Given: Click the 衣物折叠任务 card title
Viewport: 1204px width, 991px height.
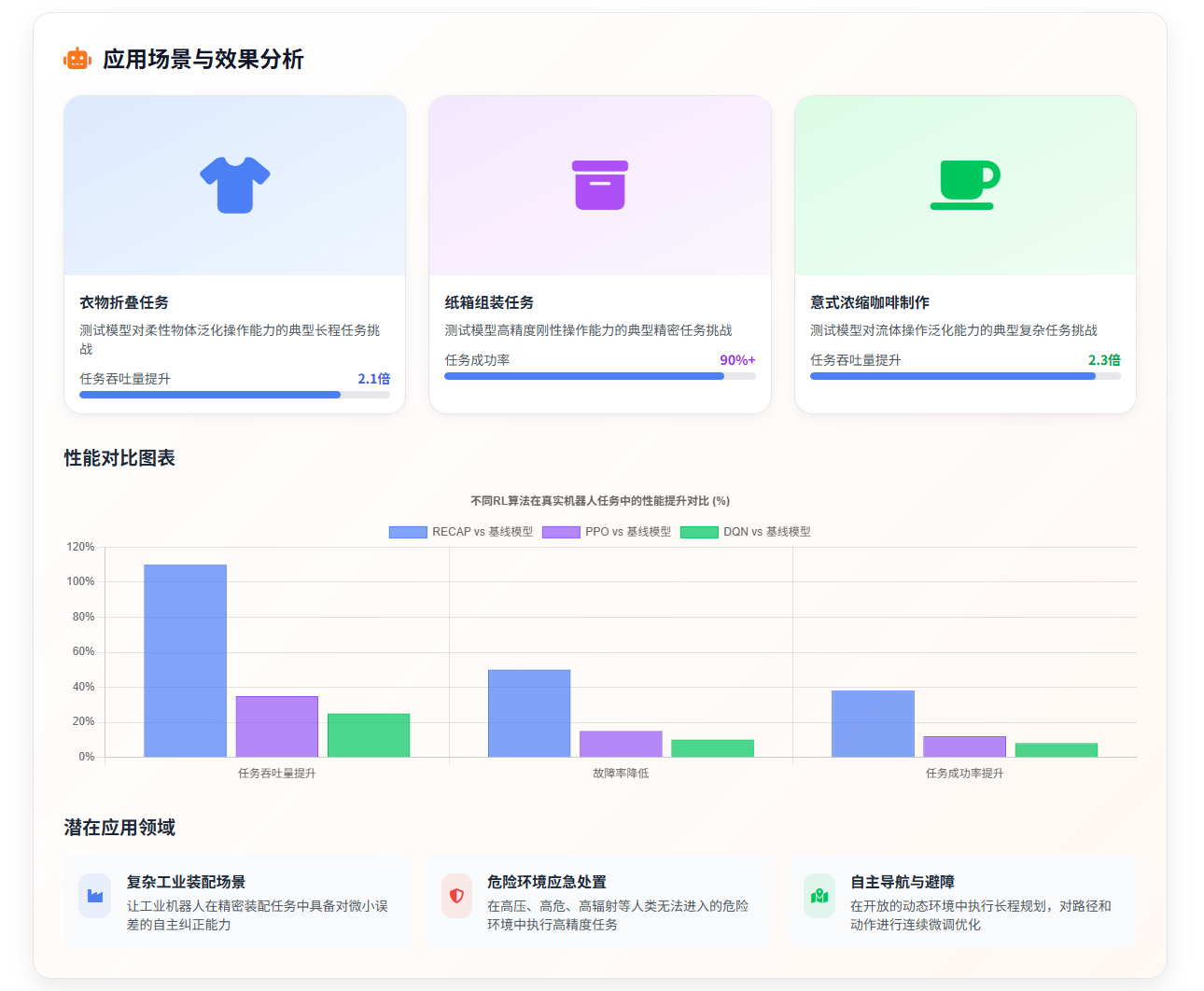Looking at the screenshot, I should 124,302.
